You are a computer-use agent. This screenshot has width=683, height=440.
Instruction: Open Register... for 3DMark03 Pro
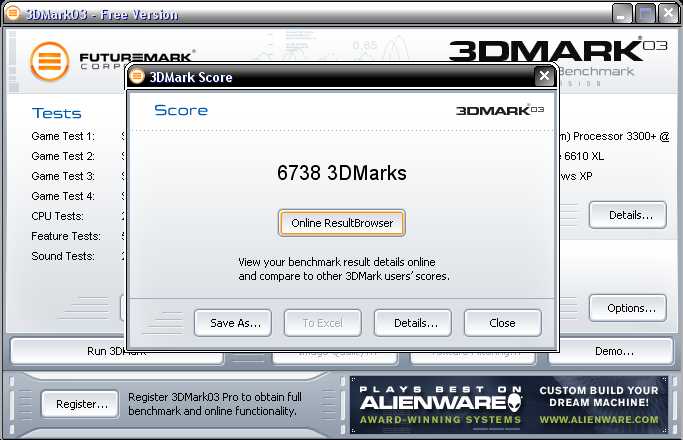point(80,404)
